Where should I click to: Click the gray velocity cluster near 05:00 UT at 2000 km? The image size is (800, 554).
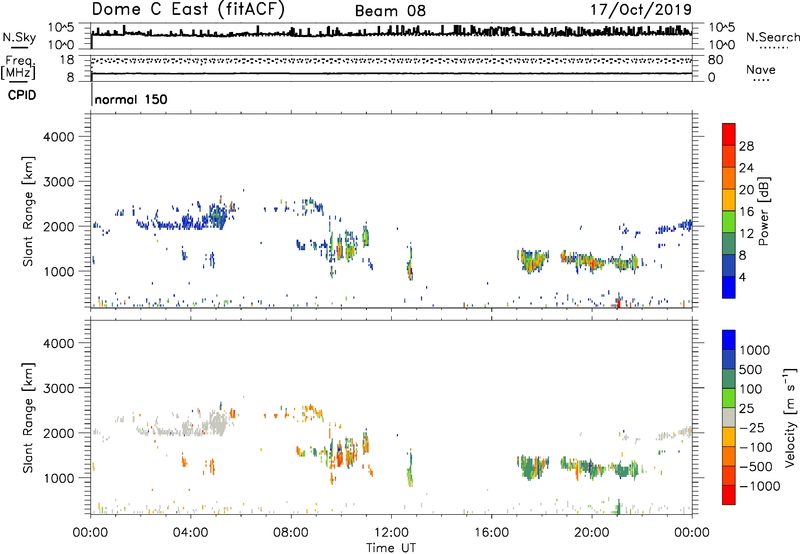point(218,423)
